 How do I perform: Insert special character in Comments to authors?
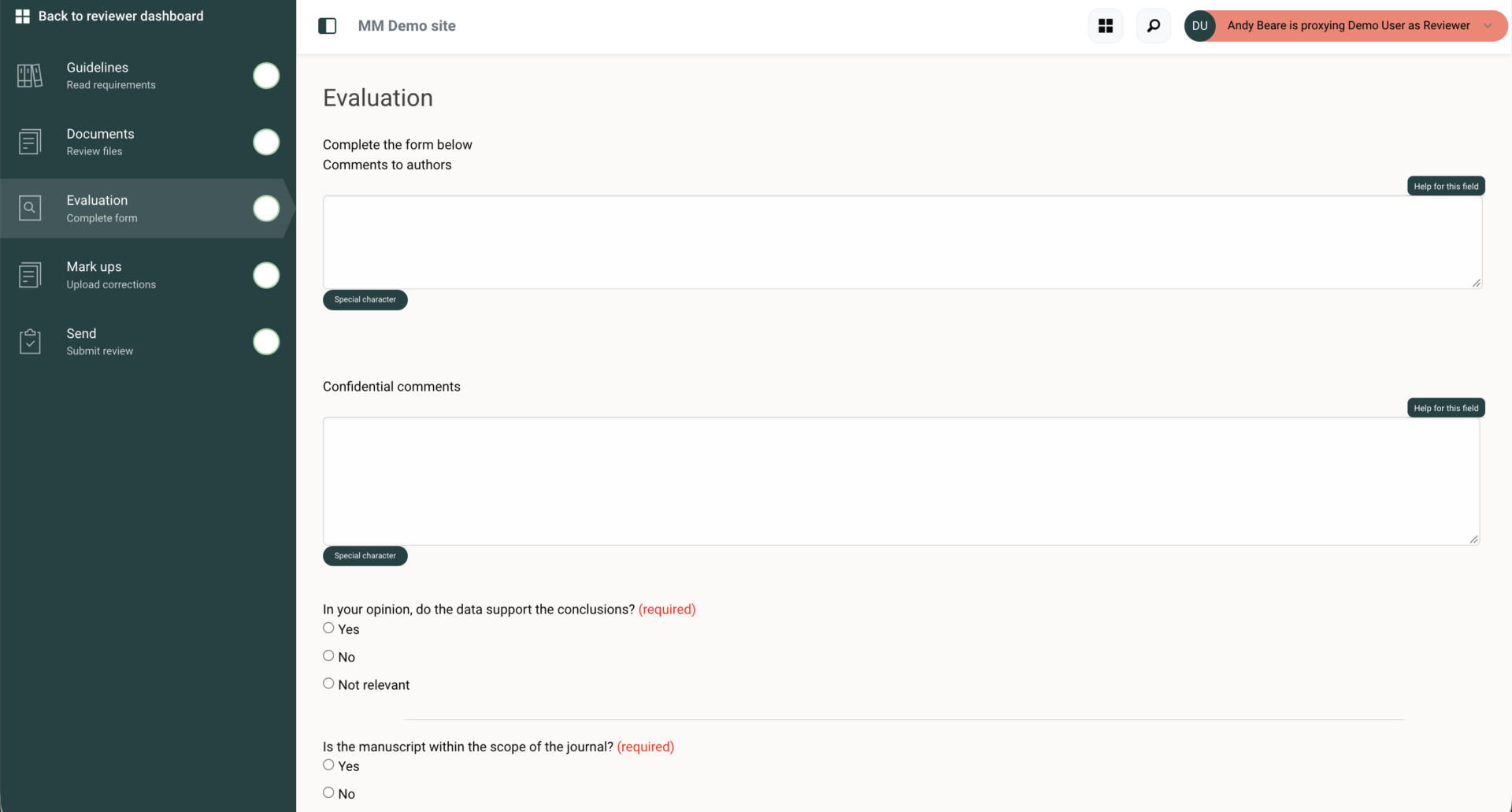click(x=365, y=299)
